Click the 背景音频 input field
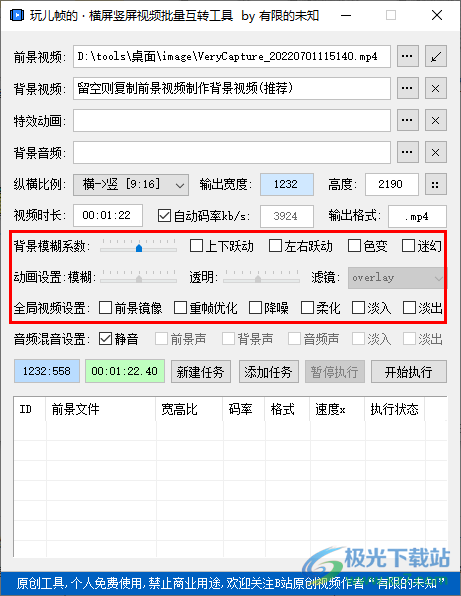Screen dimensions: 461x596 (232, 152)
